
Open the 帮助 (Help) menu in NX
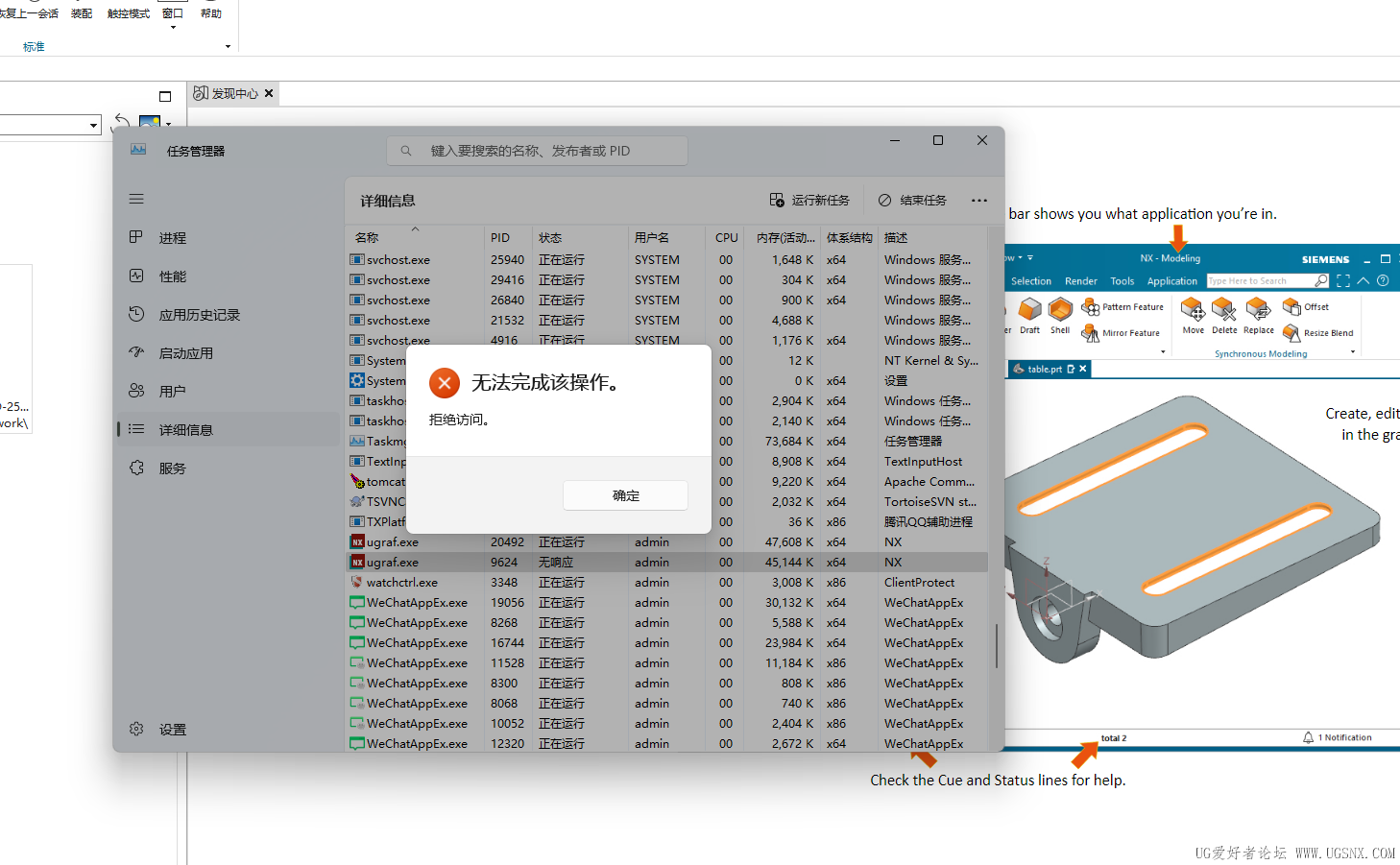click(x=211, y=14)
